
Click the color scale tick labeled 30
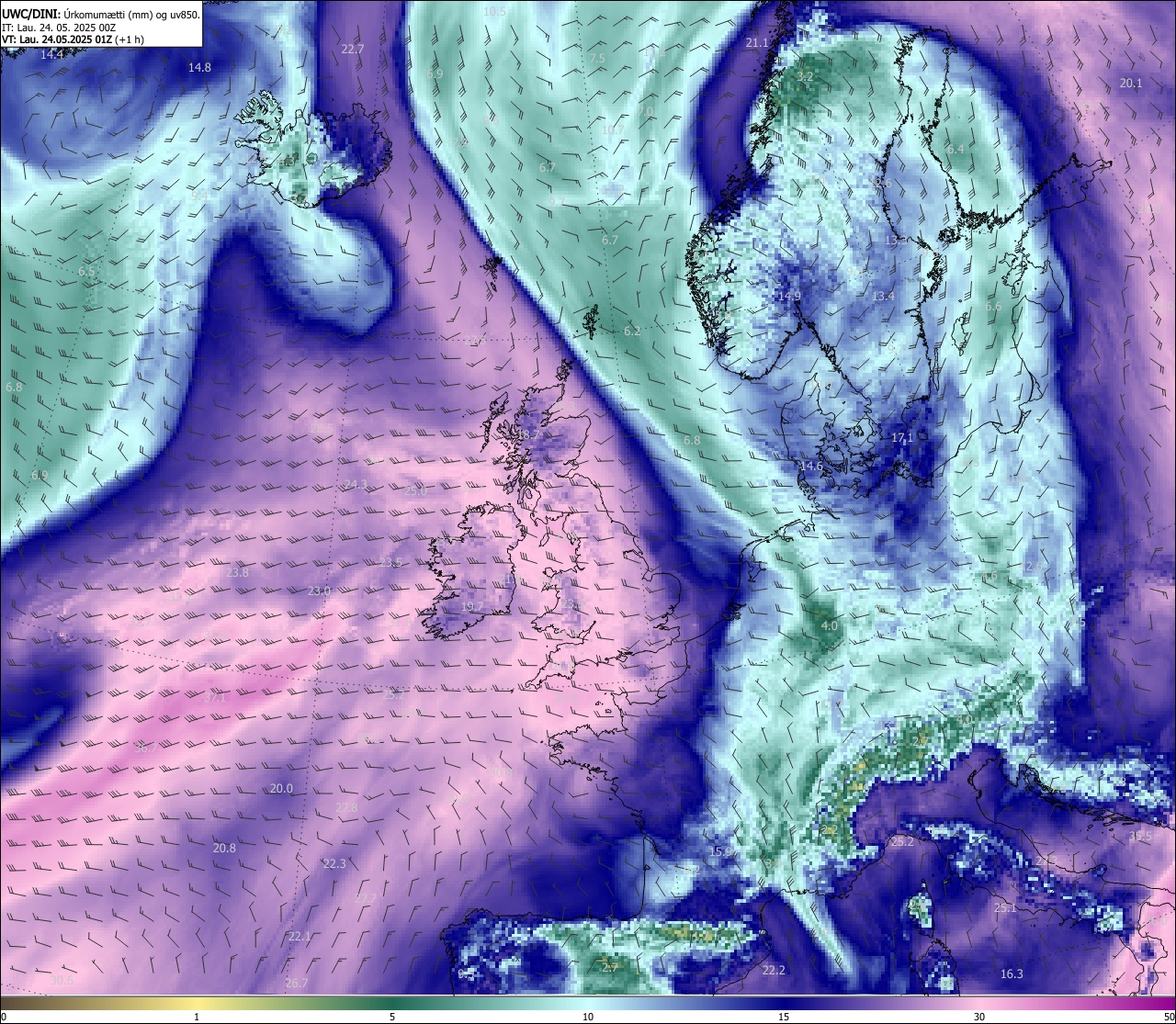[979, 1017]
